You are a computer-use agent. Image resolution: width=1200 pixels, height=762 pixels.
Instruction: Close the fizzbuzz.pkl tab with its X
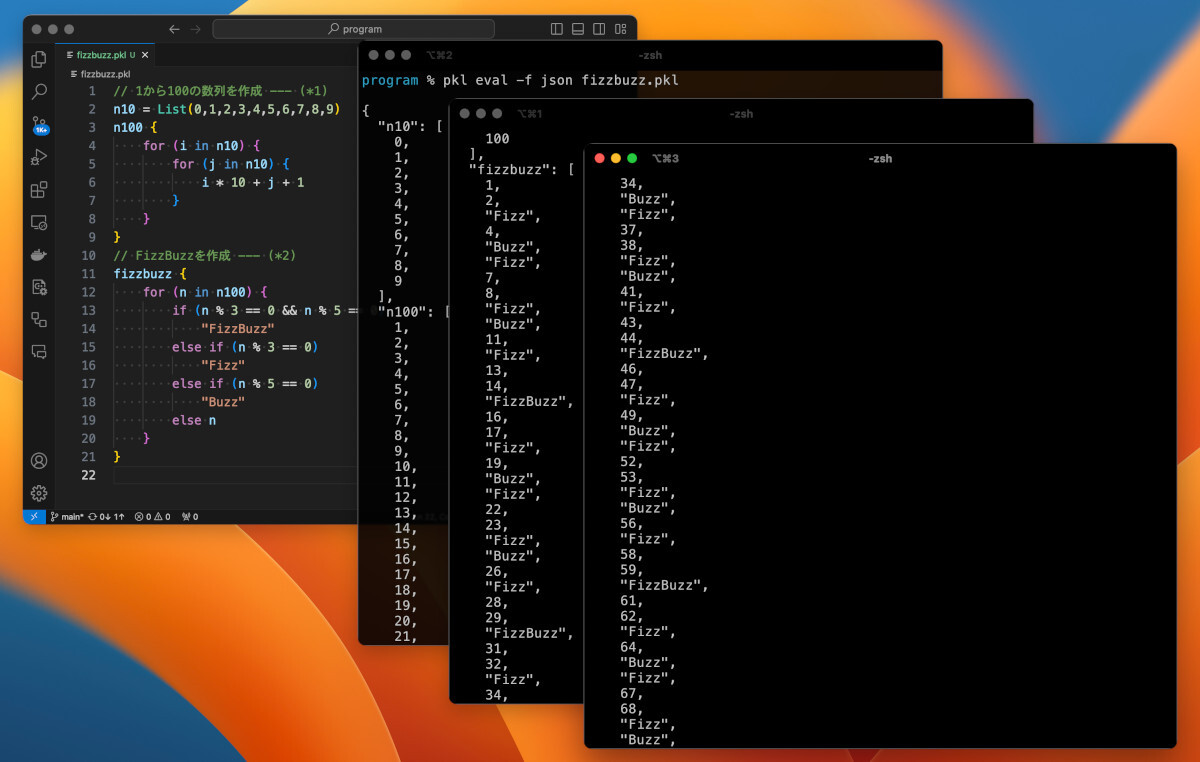(146, 55)
